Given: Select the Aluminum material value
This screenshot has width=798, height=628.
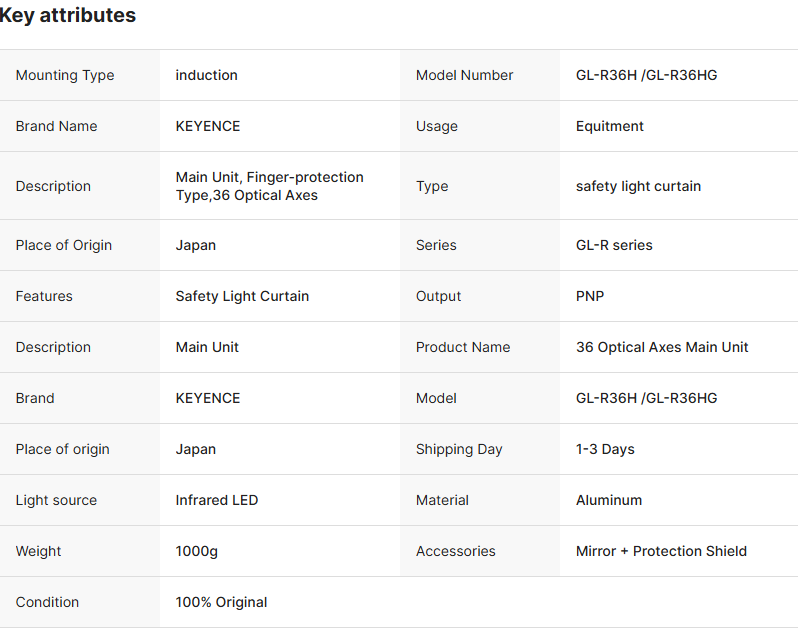Looking at the screenshot, I should [609, 500].
